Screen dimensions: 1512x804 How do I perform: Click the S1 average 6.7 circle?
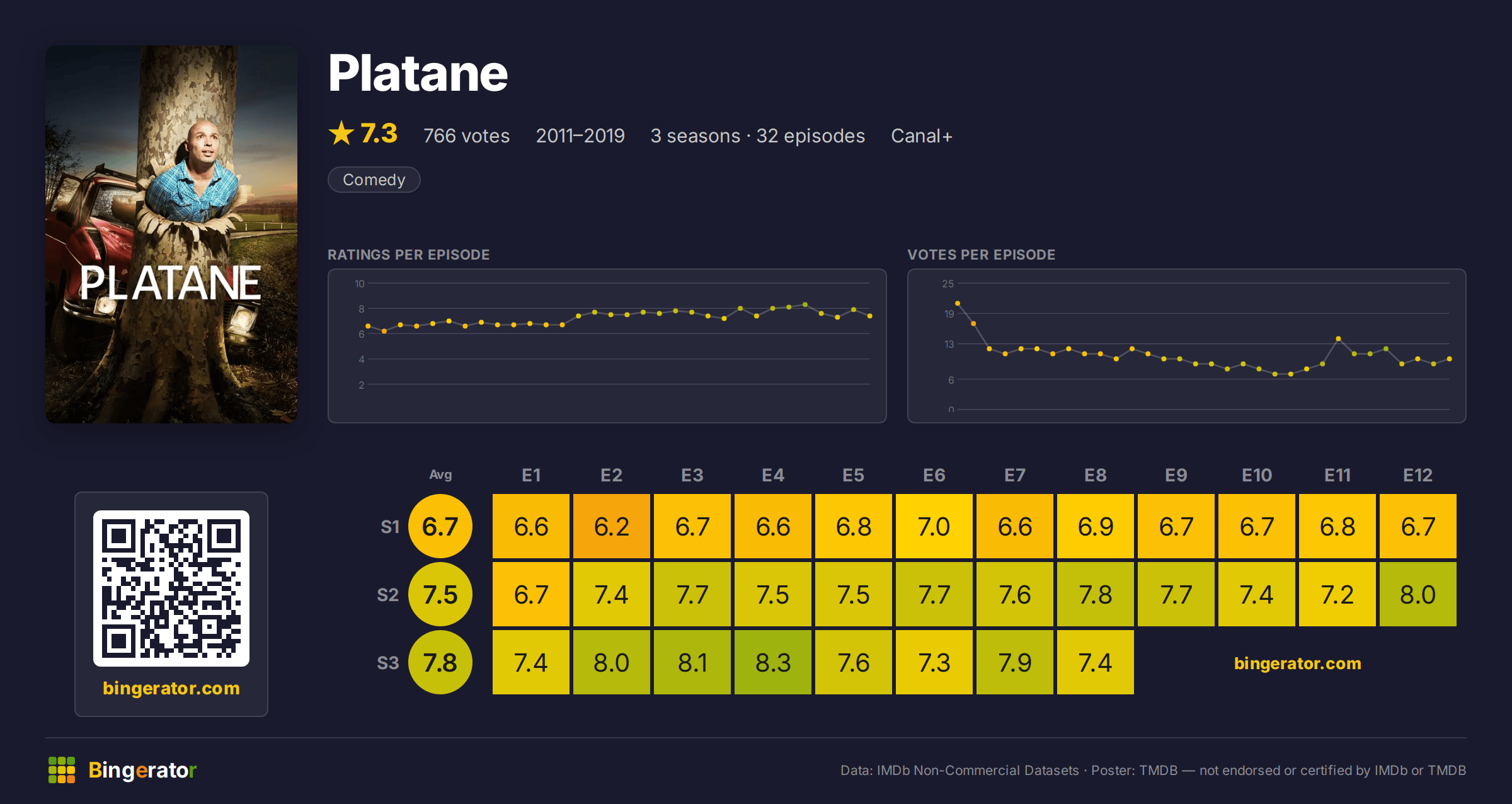point(440,526)
